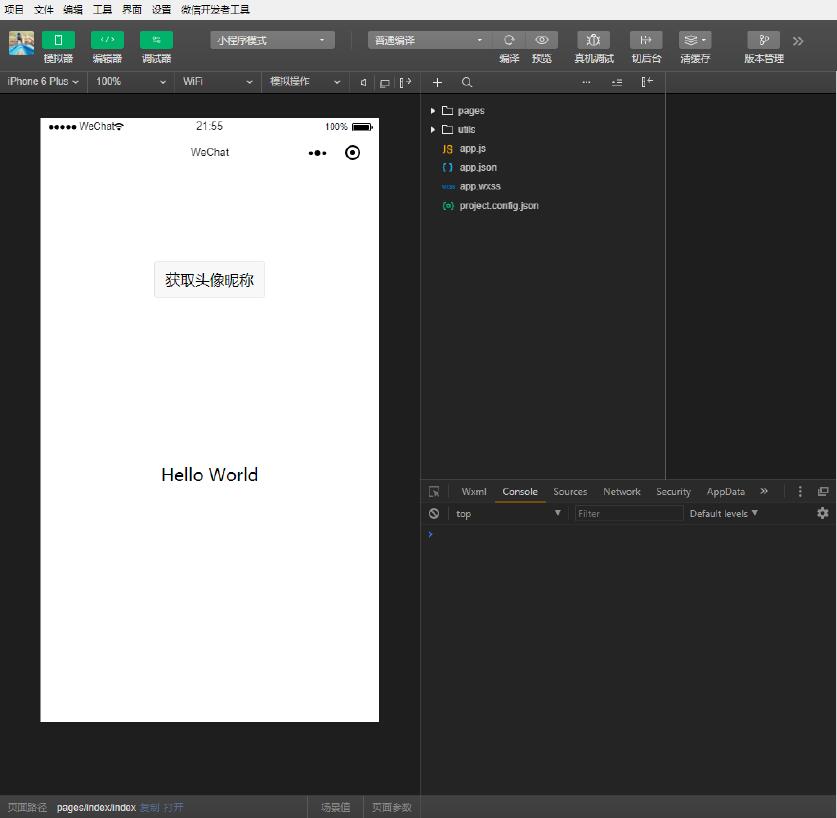Toggle the simulator panel button
Image resolution: width=837 pixels, height=818 pixels.
point(58,40)
